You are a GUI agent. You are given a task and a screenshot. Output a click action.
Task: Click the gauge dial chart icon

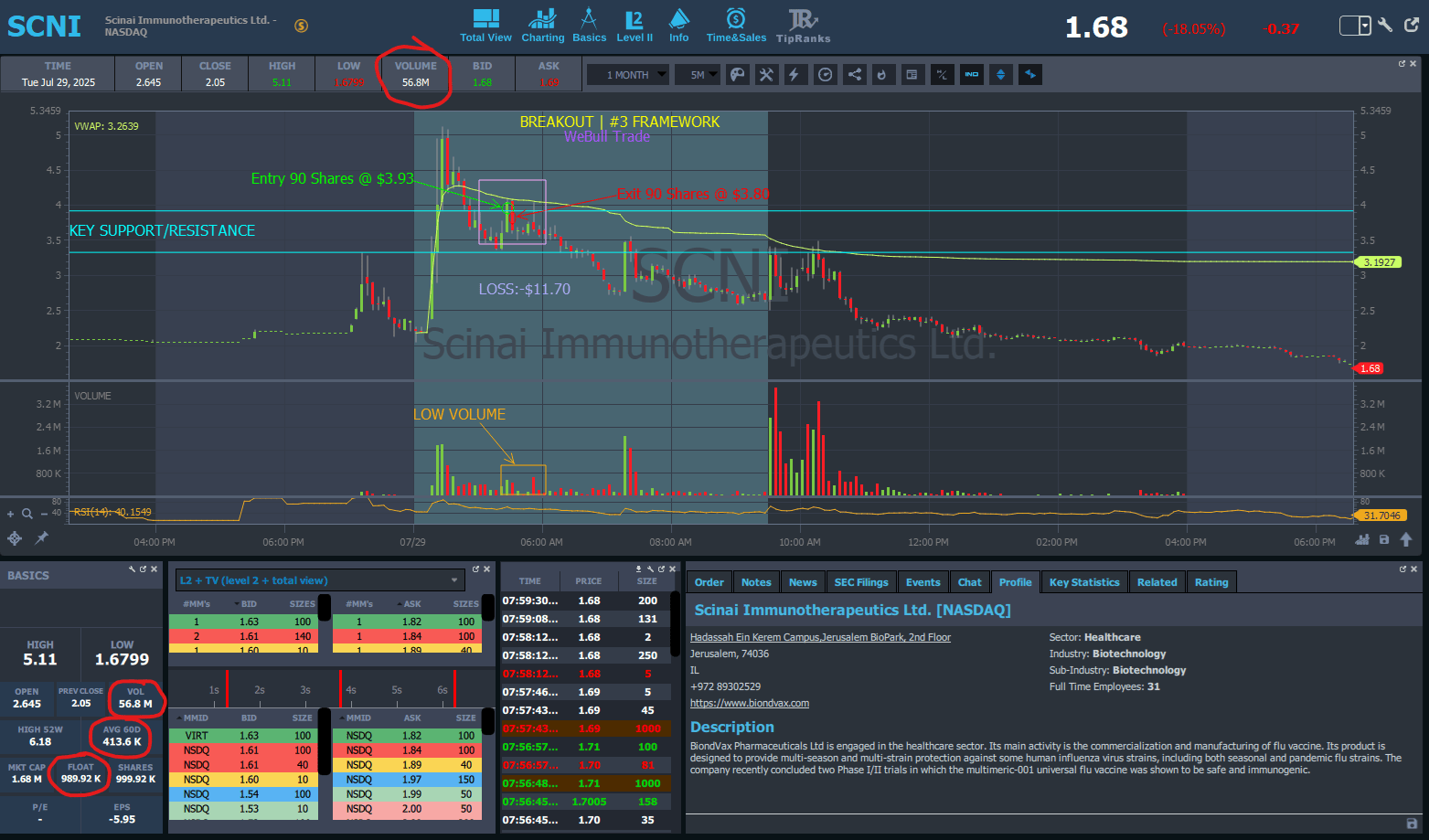pos(825,75)
